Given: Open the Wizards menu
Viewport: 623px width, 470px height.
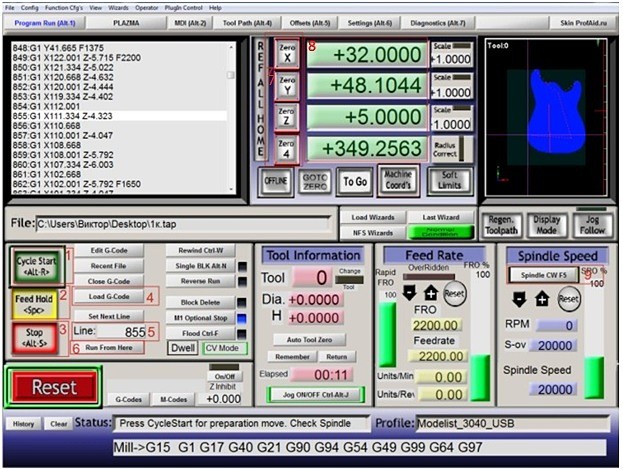Looking at the screenshot, I should 118,8.
